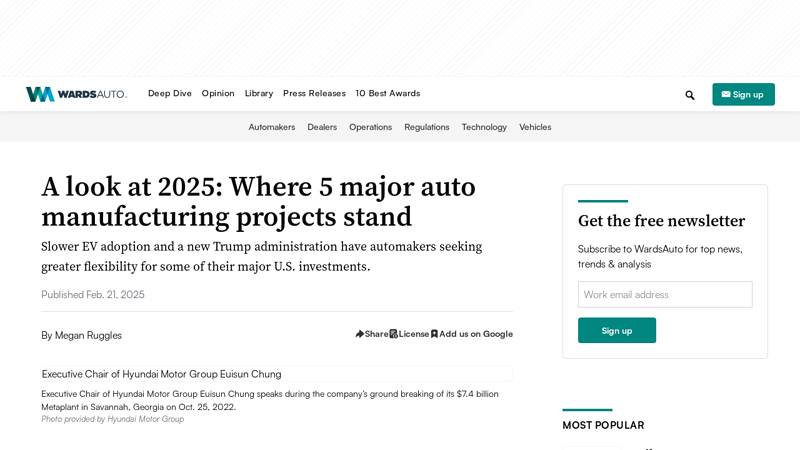This screenshot has height=450, width=800.
Task: Click the newsletter Sign up button
Action: pos(617,330)
